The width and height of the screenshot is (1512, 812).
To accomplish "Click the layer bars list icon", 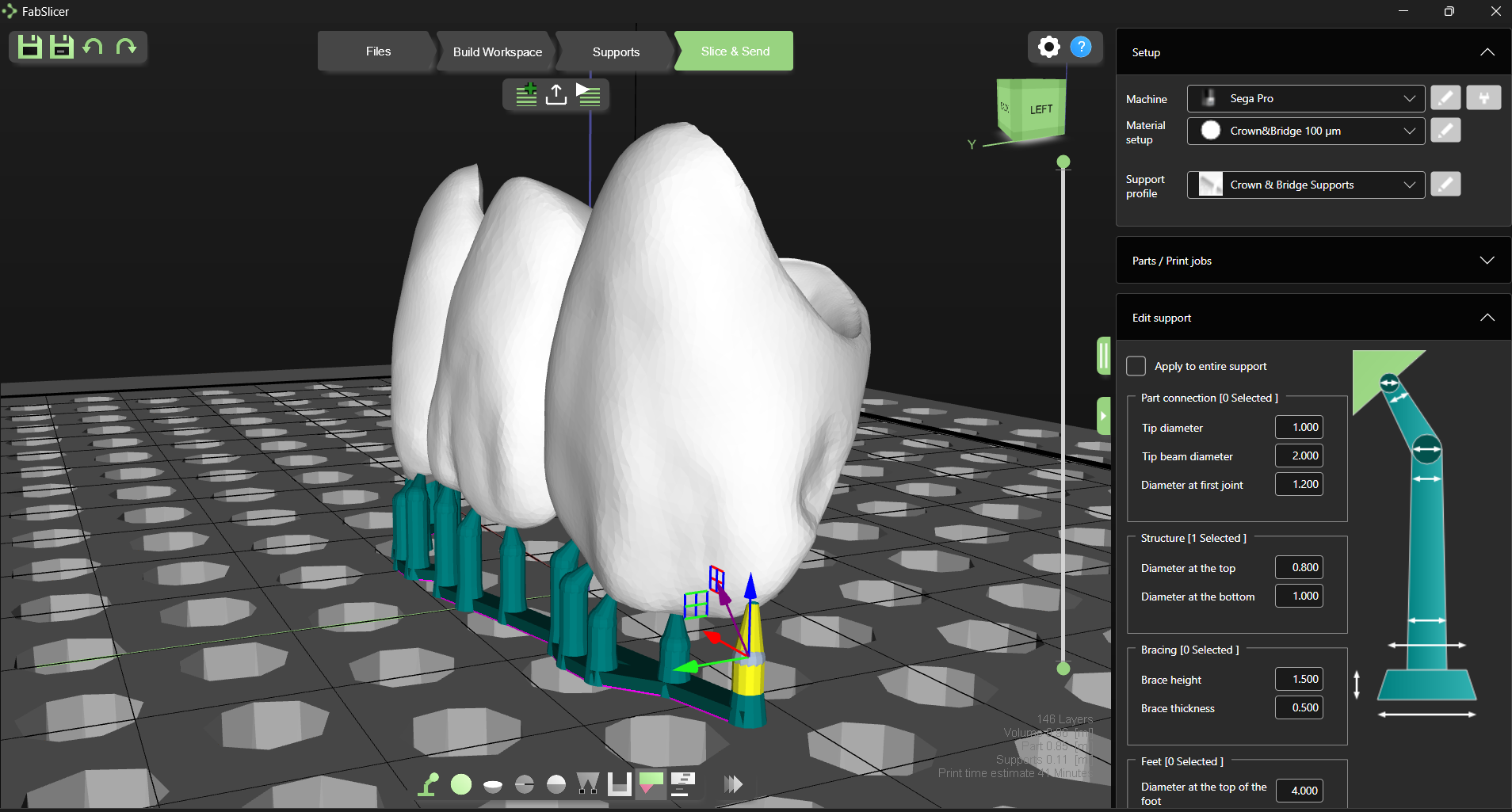I will (x=683, y=784).
